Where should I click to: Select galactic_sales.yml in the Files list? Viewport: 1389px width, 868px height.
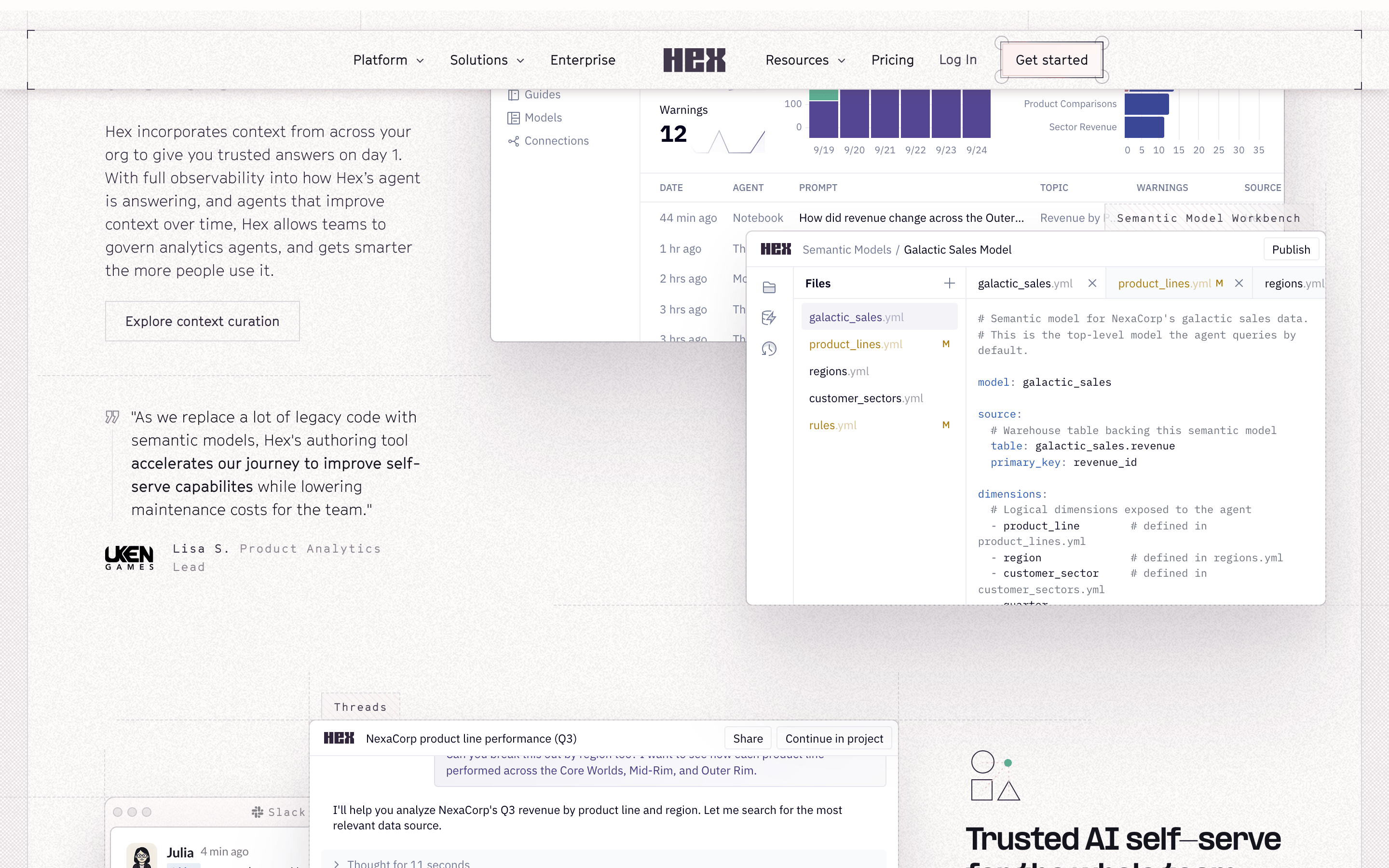(879, 317)
